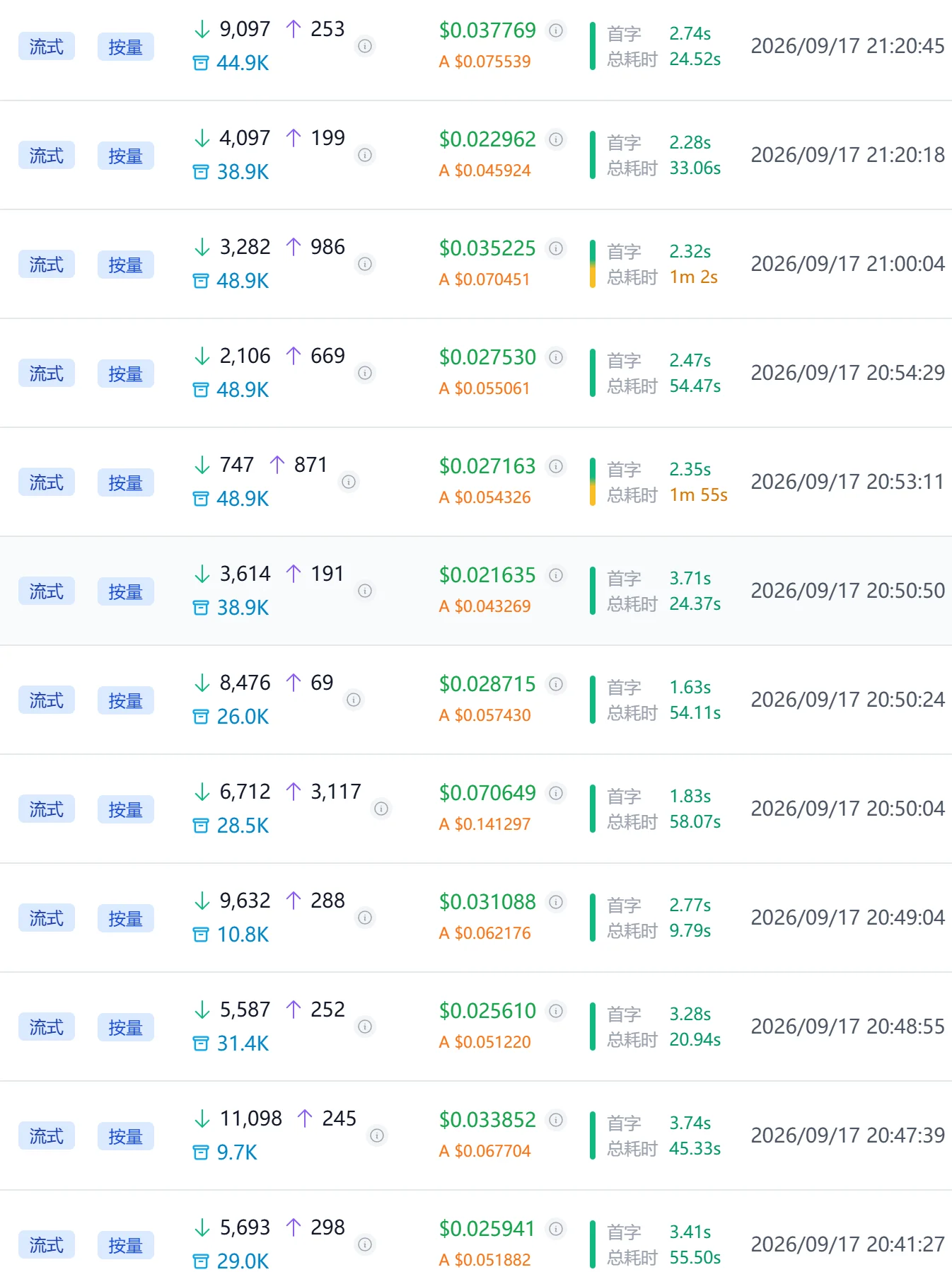This screenshot has width=952, height=1272.
Task: Click info icon beside 11,098 / 245 tokens
Action: pos(377,1135)
